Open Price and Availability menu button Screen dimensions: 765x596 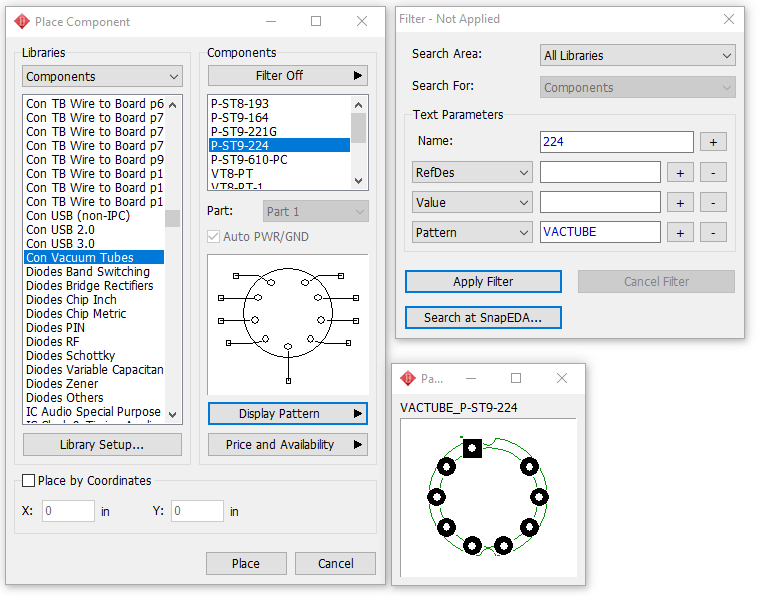tap(288, 445)
